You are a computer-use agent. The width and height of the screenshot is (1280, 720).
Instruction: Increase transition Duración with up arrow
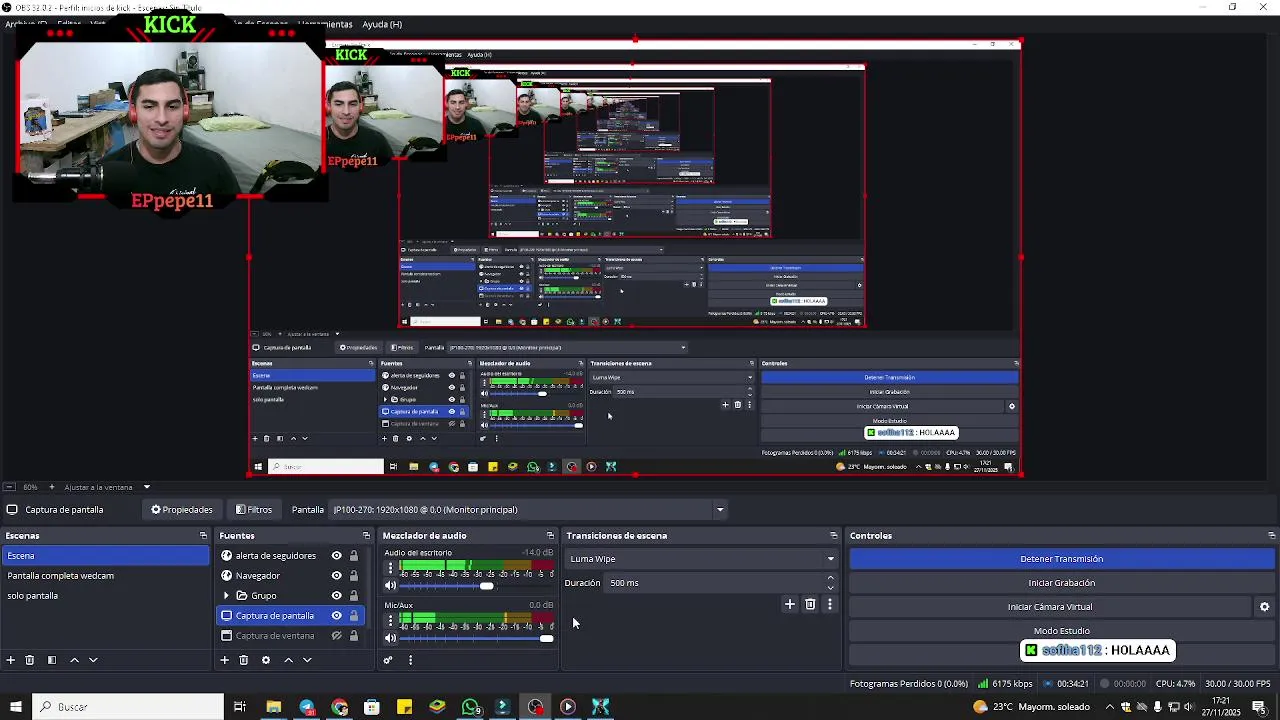point(830,578)
